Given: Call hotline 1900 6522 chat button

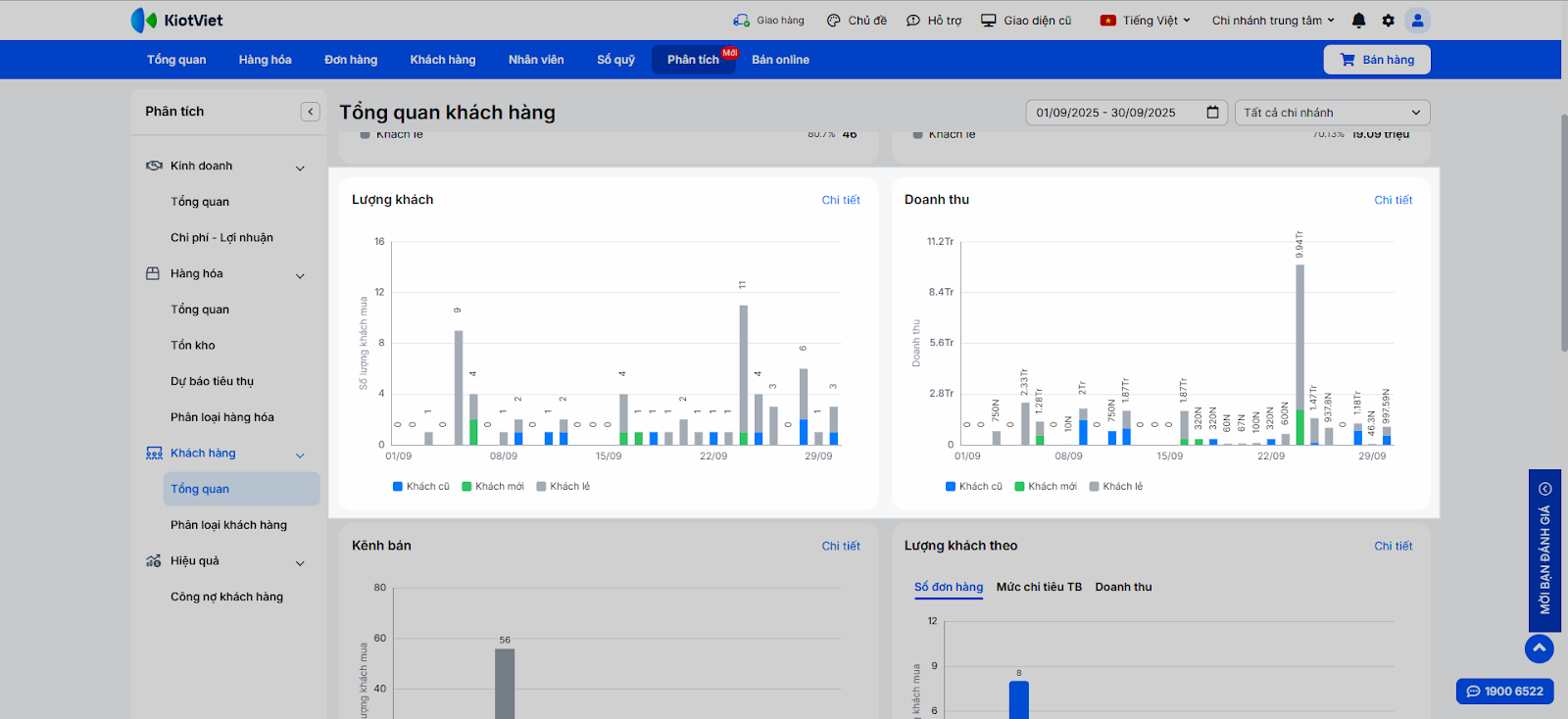Looking at the screenshot, I should click(1504, 691).
